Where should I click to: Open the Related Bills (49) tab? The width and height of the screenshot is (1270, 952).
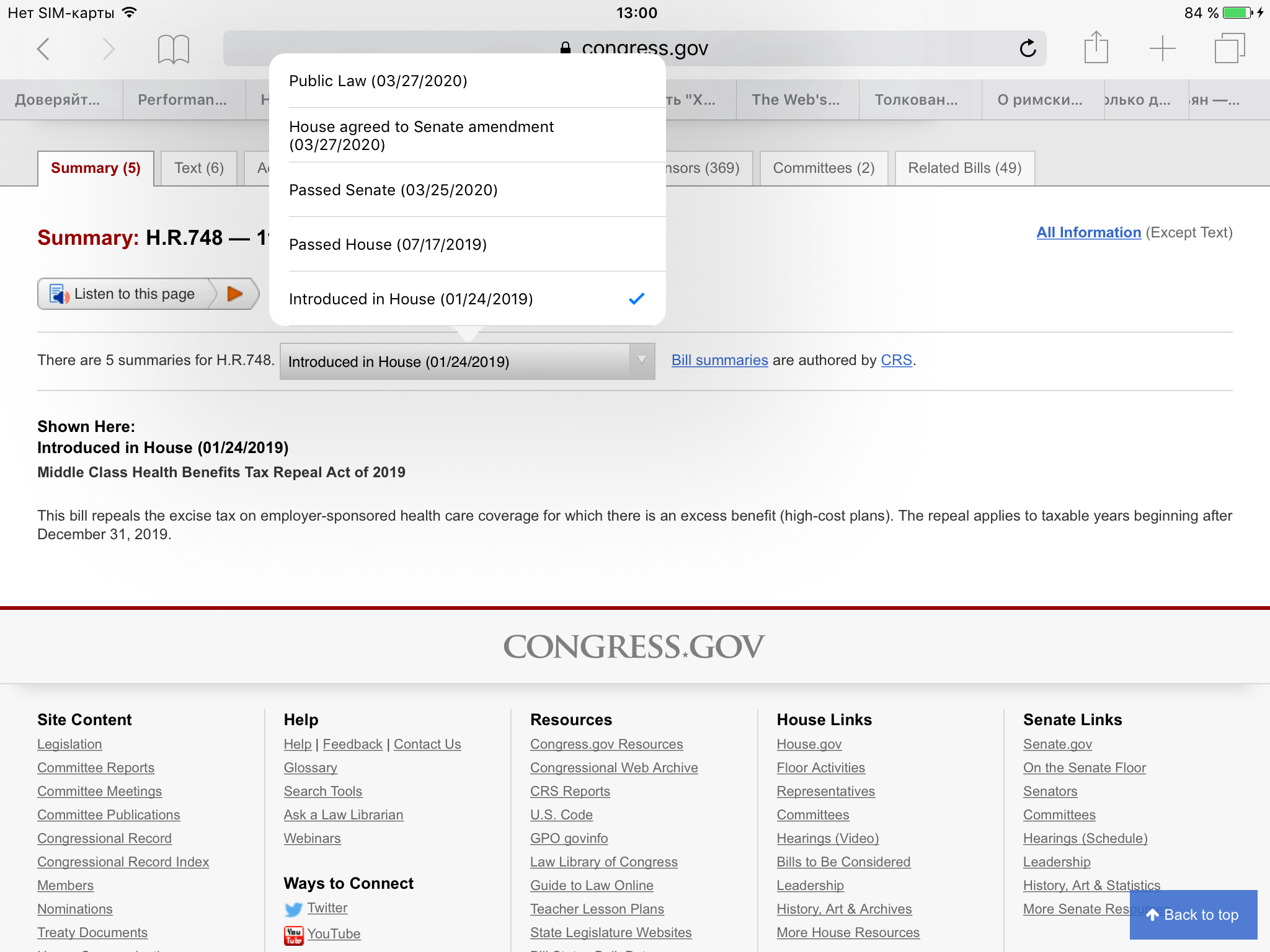[965, 168]
